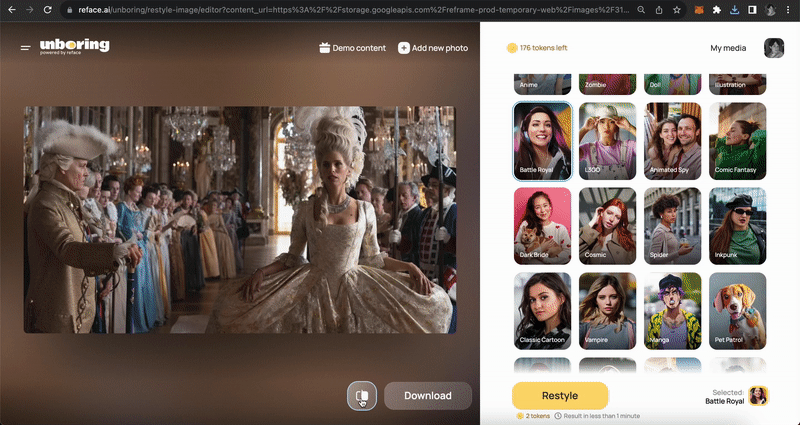This screenshot has height=425, width=800.
Task: Select the Vampire style
Action: 607,311
